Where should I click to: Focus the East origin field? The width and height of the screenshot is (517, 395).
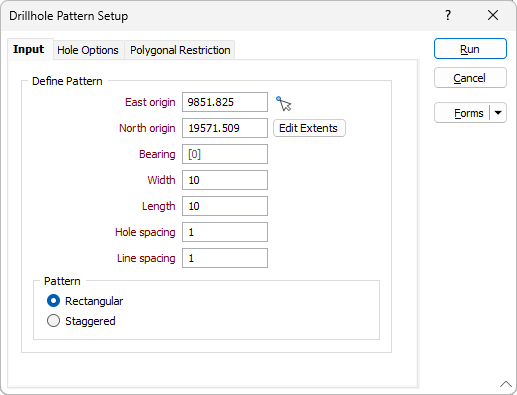(225, 102)
